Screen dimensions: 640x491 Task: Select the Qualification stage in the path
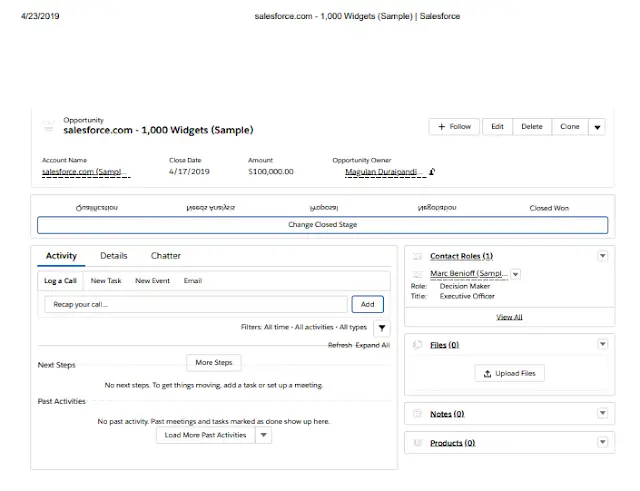[97, 208]
